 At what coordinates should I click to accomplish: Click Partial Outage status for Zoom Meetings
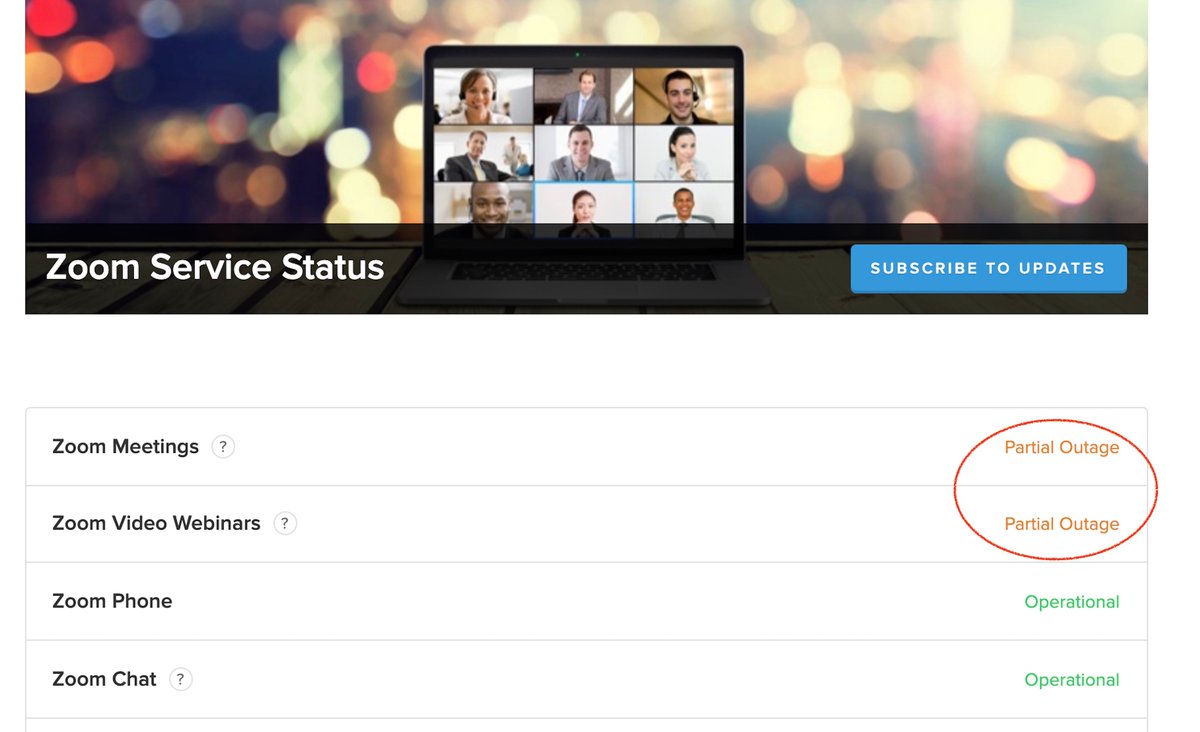1061,447
